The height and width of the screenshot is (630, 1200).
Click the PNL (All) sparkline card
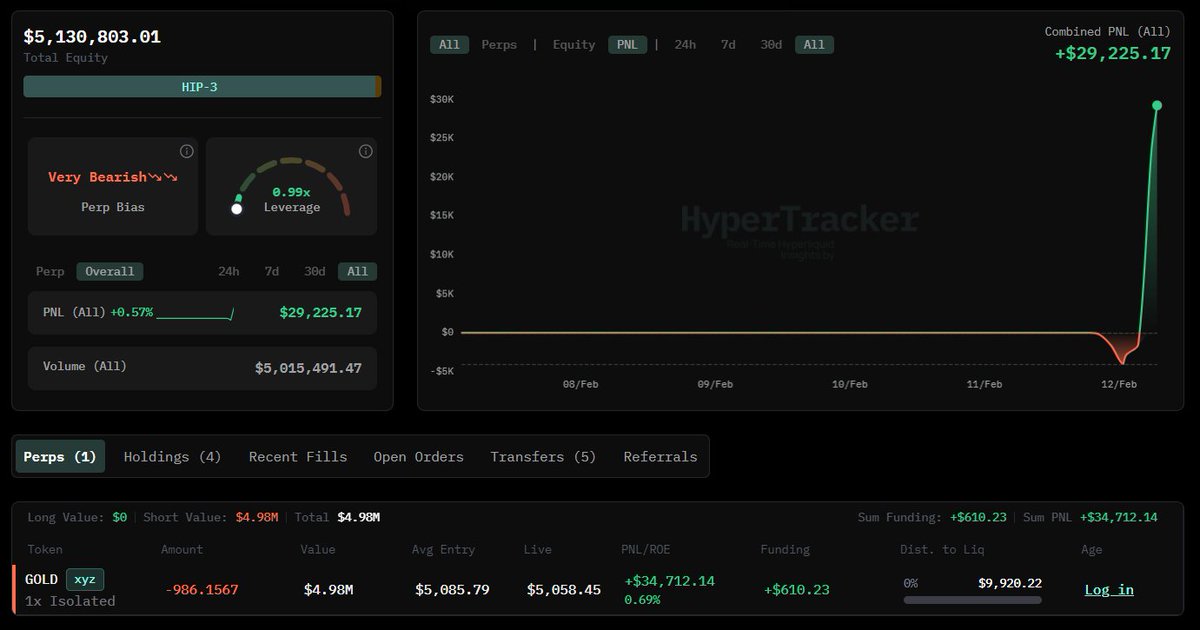point(202,312)
